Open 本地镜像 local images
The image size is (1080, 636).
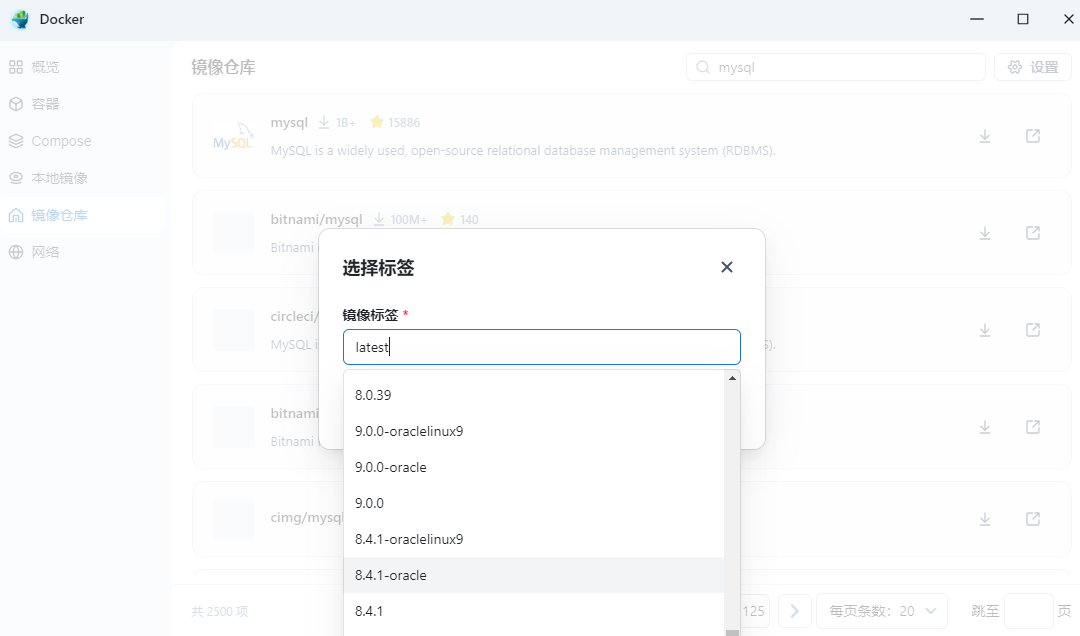[81, 178]
